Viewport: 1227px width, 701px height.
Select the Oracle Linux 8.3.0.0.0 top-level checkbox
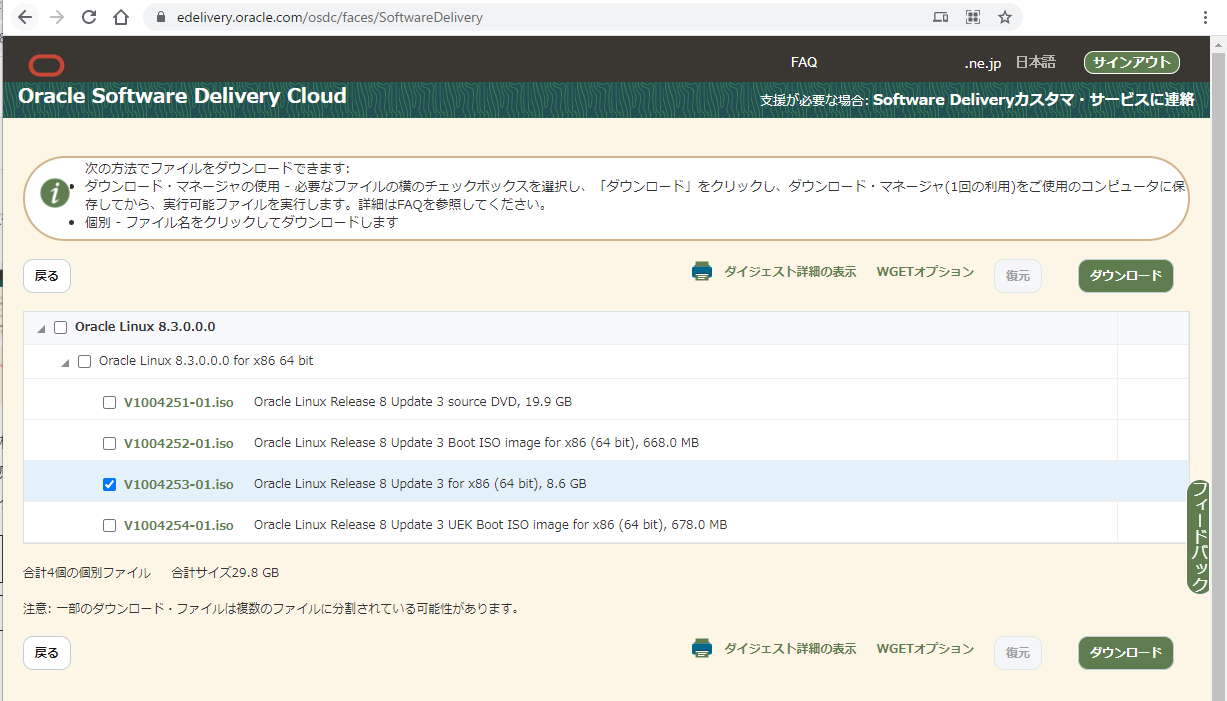click(x=61, y=328)
